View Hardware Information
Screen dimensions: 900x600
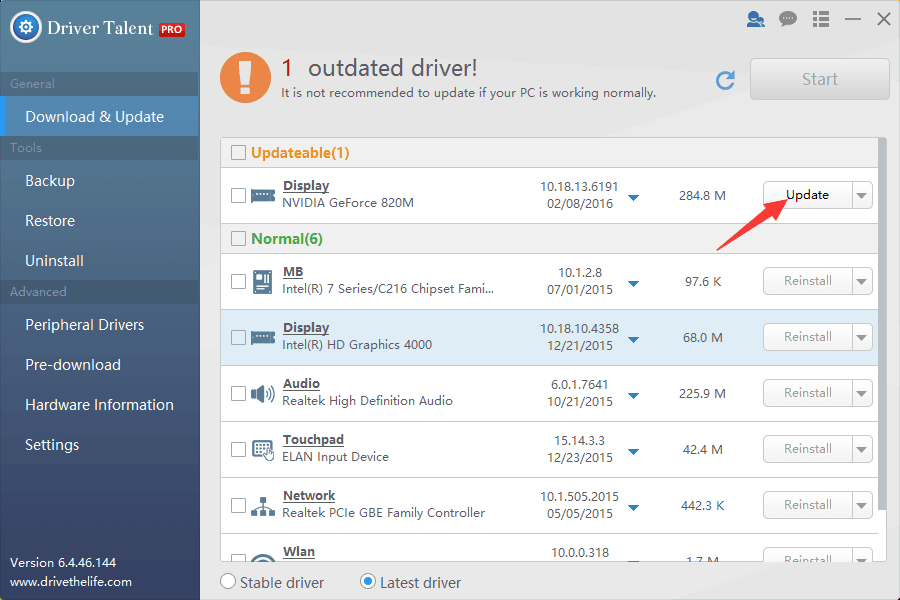[x=100, y=405]
